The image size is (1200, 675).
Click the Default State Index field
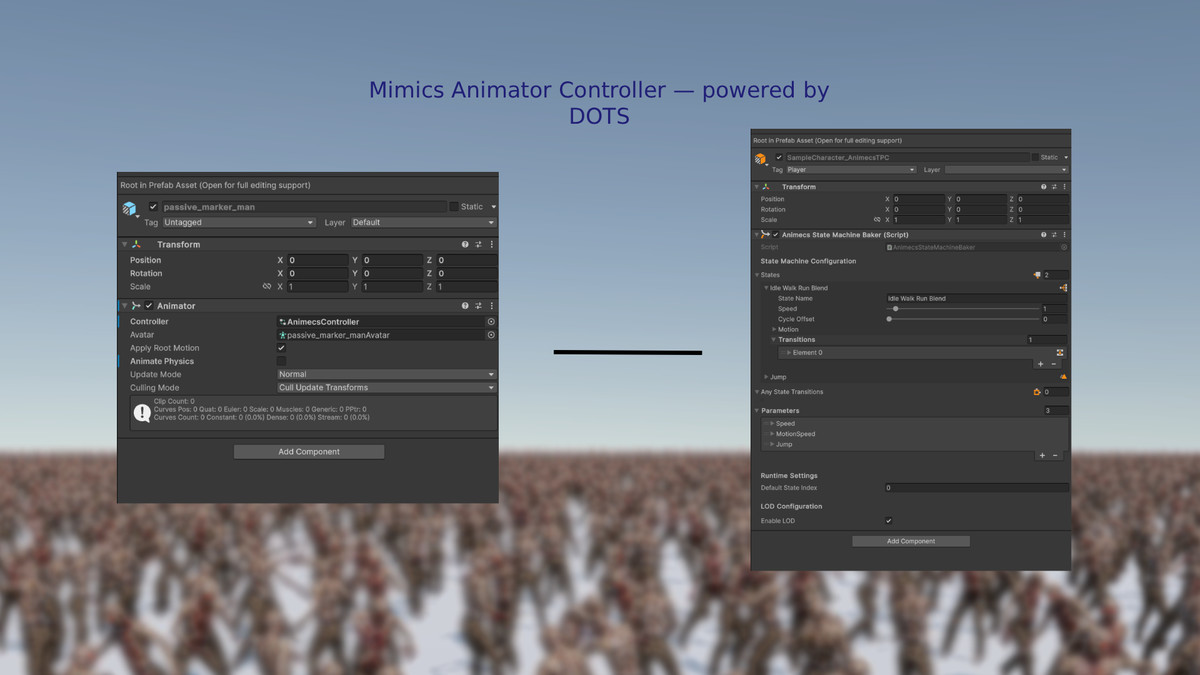pos(977,488)
